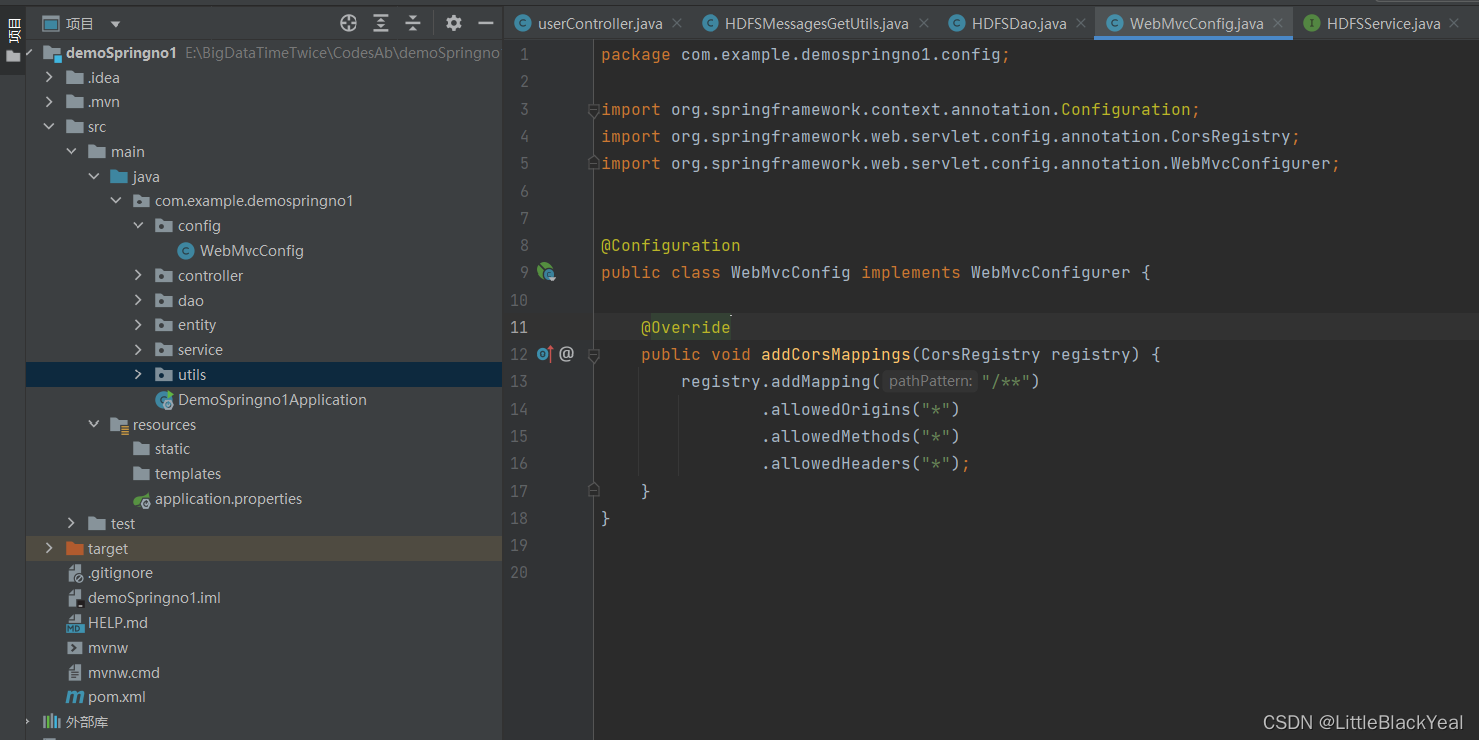This screenshot has width=1479, height=740.
Task: Switch to HDFSDao.java tab
Action: click(1019, 23)
